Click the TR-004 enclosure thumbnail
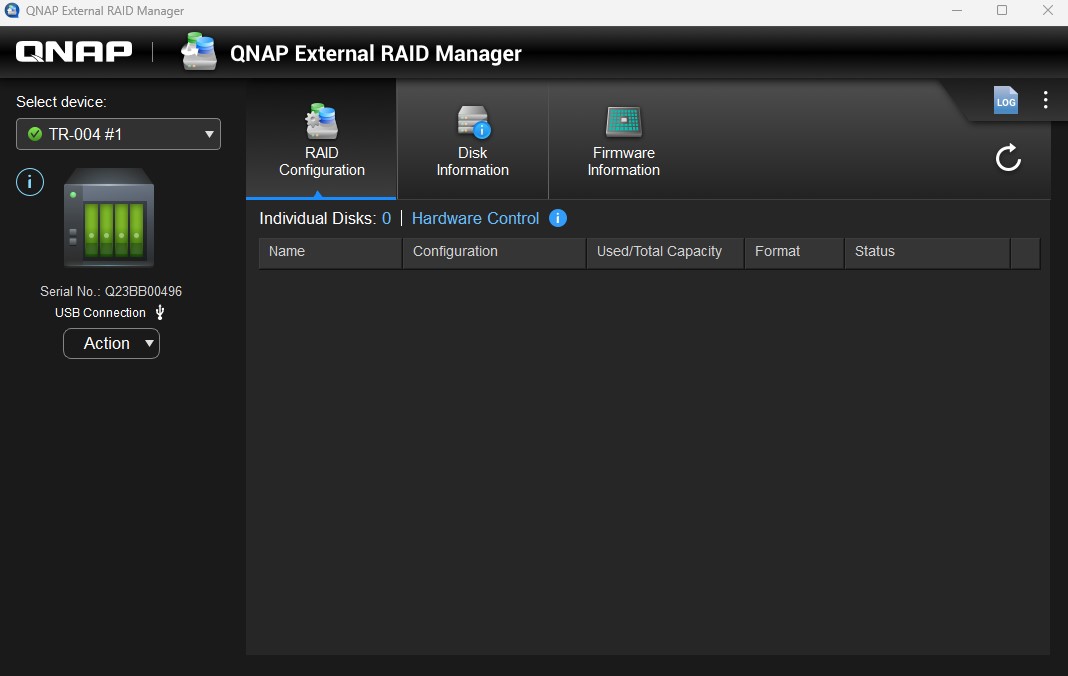This screenshot has height=676, width=1068. click(108, 218)
